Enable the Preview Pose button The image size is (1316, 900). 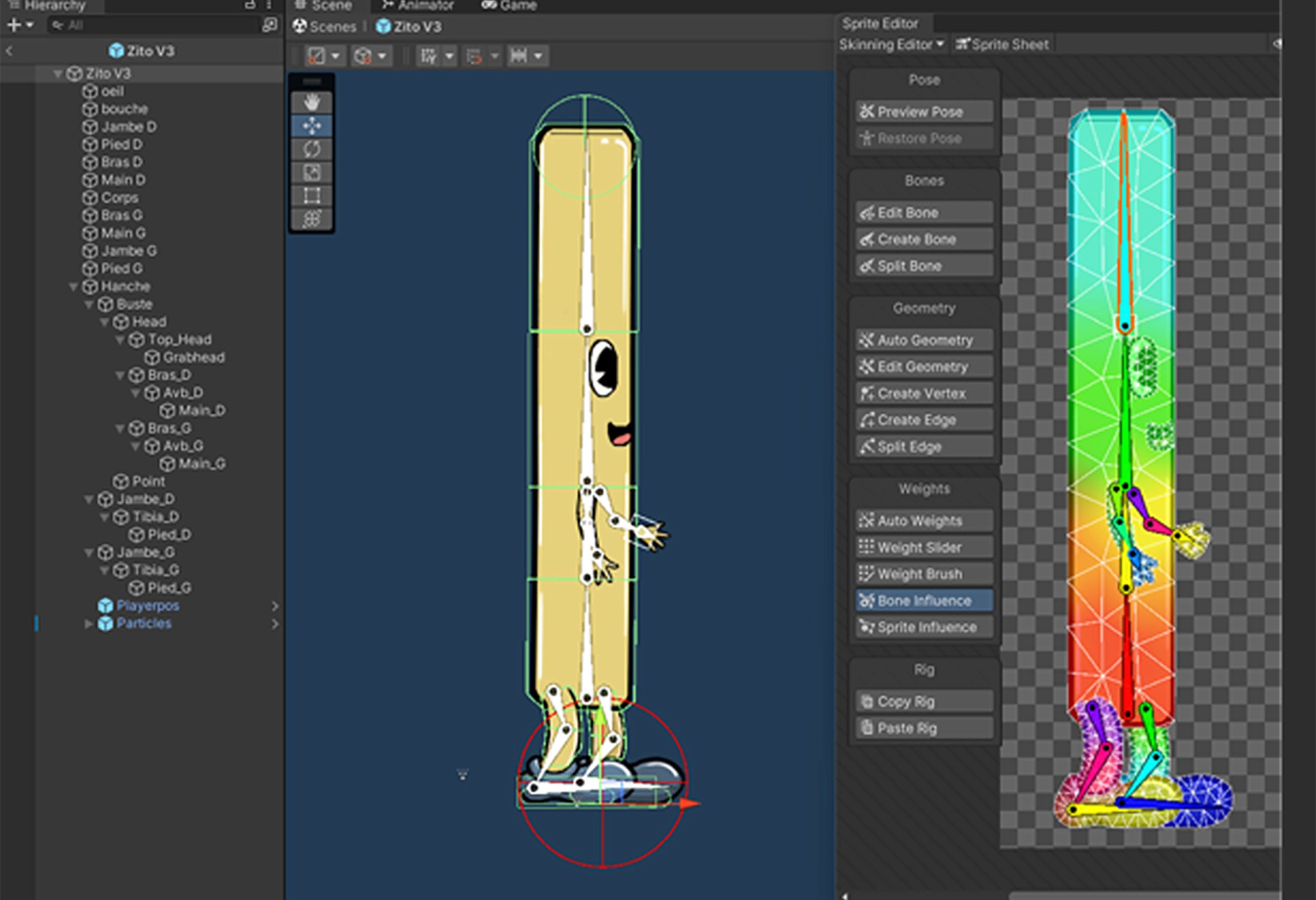click(923, 111)
